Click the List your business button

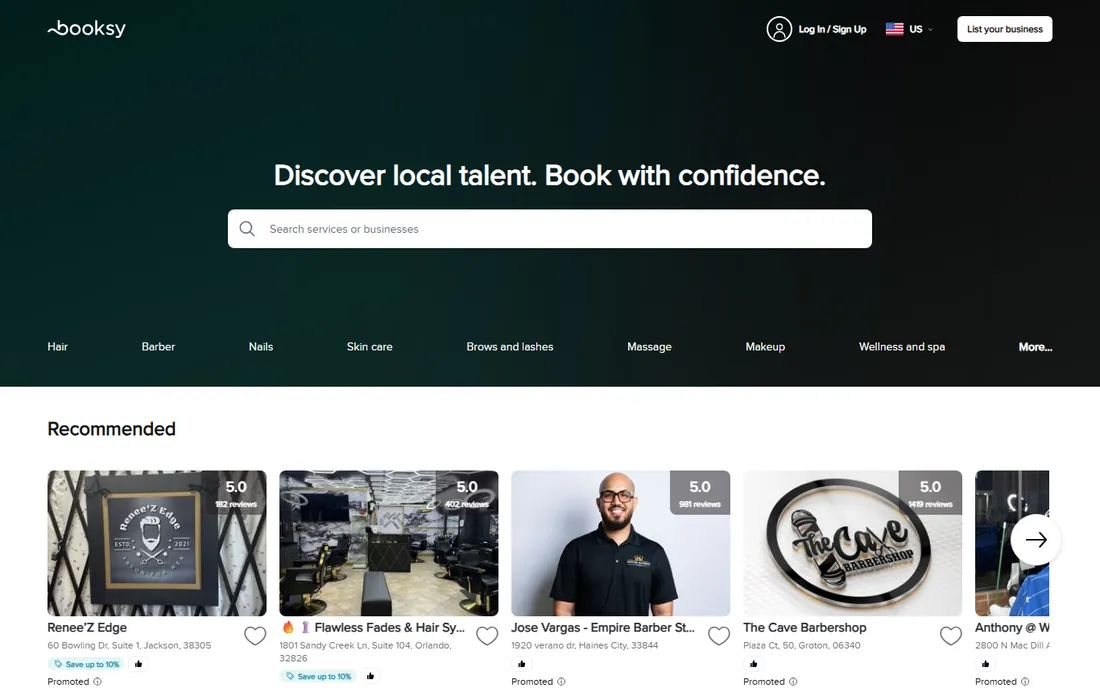pos(1005,29)
